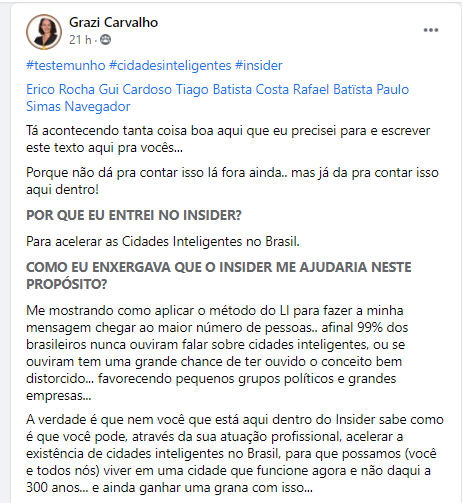Open Grazi Carvalho's profile picture

[x=44, y=32]
